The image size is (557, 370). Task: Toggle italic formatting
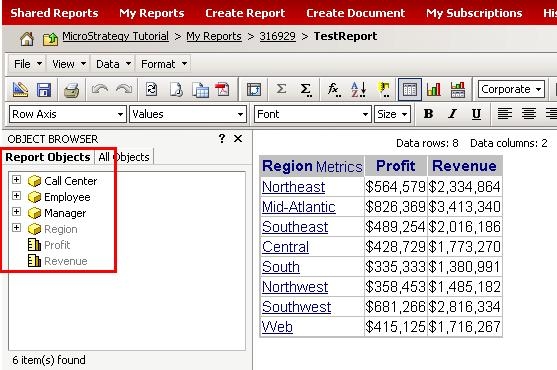pyautogui.click(x=453, y=114)
